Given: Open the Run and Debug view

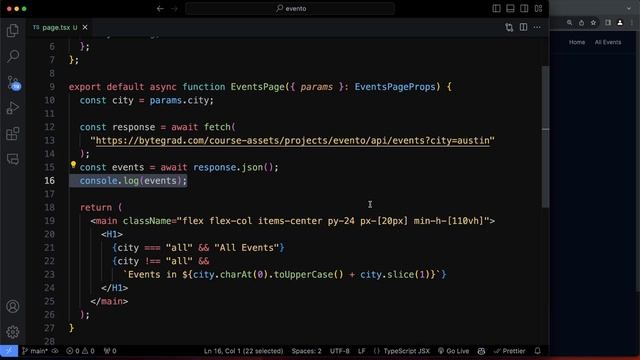Looking at the screenshot, I should [x=13, y=108].
